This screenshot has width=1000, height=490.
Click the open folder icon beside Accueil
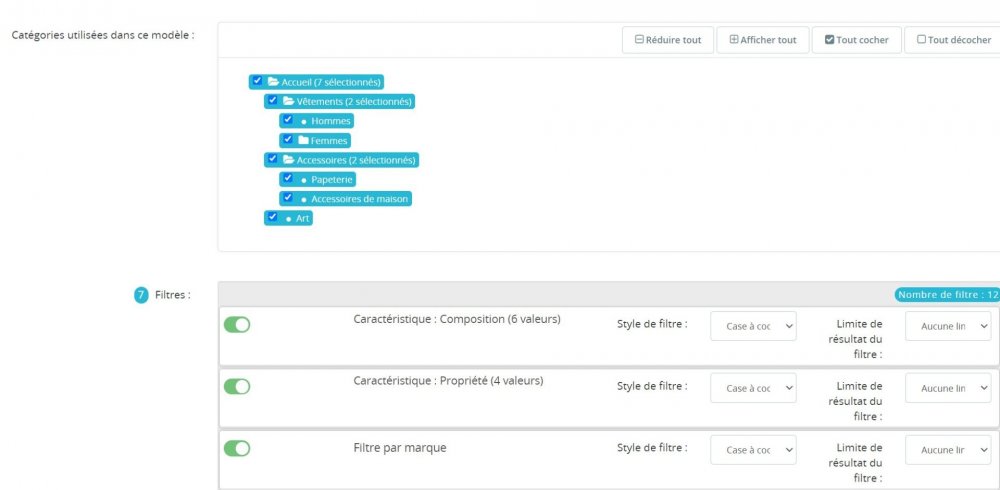273,82
